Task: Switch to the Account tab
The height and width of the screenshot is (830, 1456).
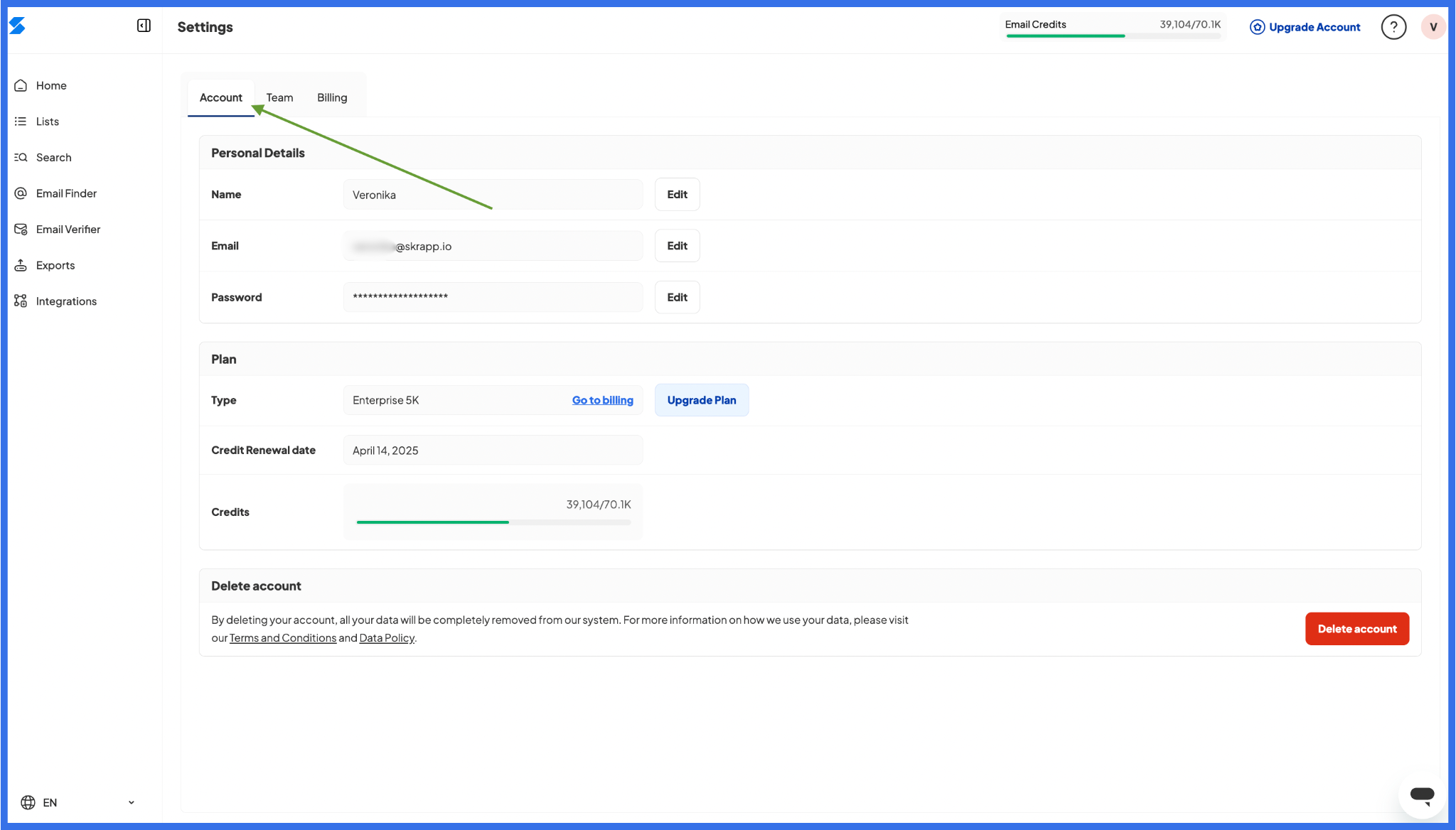Action: pyautogui.click(x=220, y=97)
